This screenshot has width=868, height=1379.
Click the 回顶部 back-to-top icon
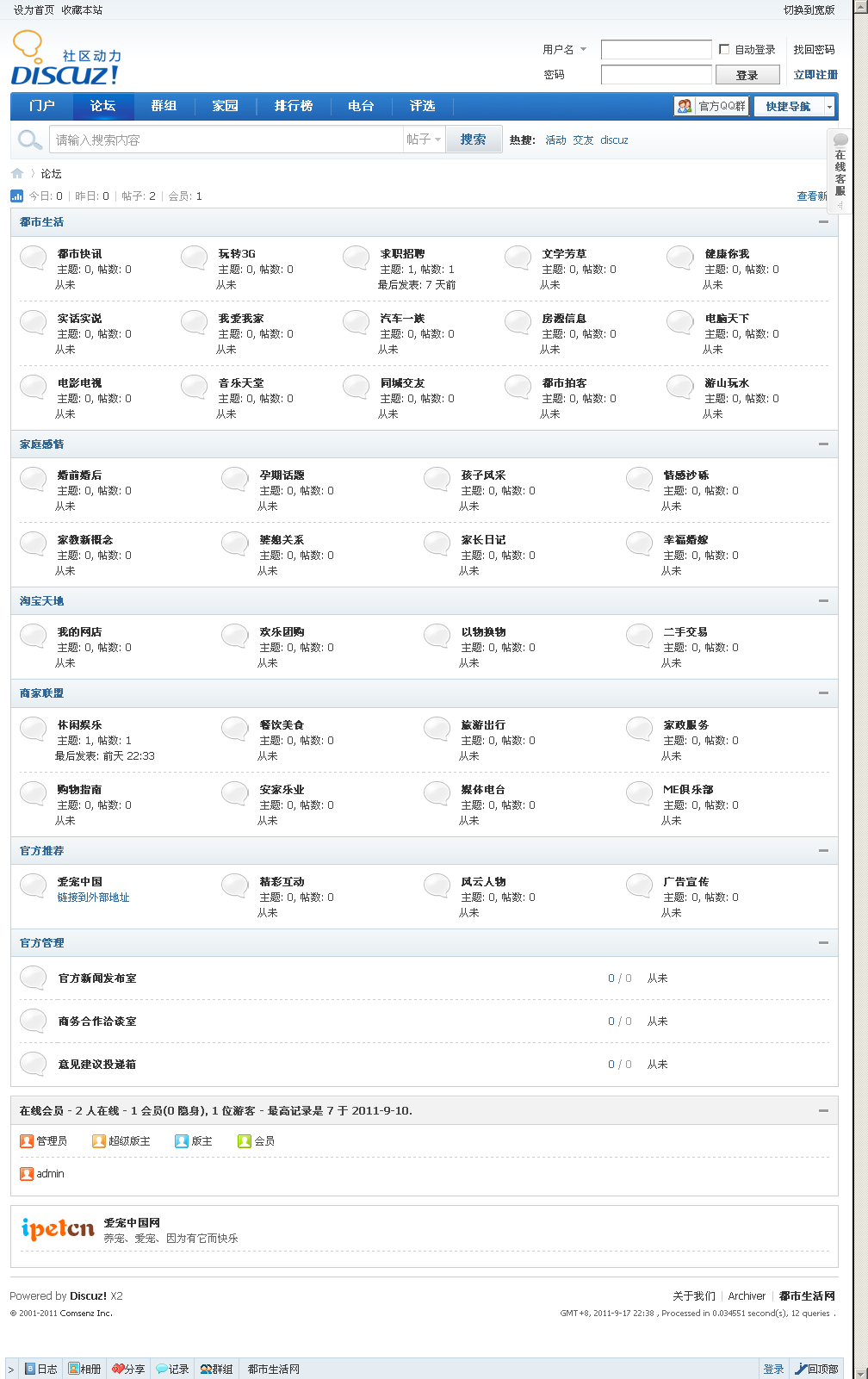[801, 1369]
